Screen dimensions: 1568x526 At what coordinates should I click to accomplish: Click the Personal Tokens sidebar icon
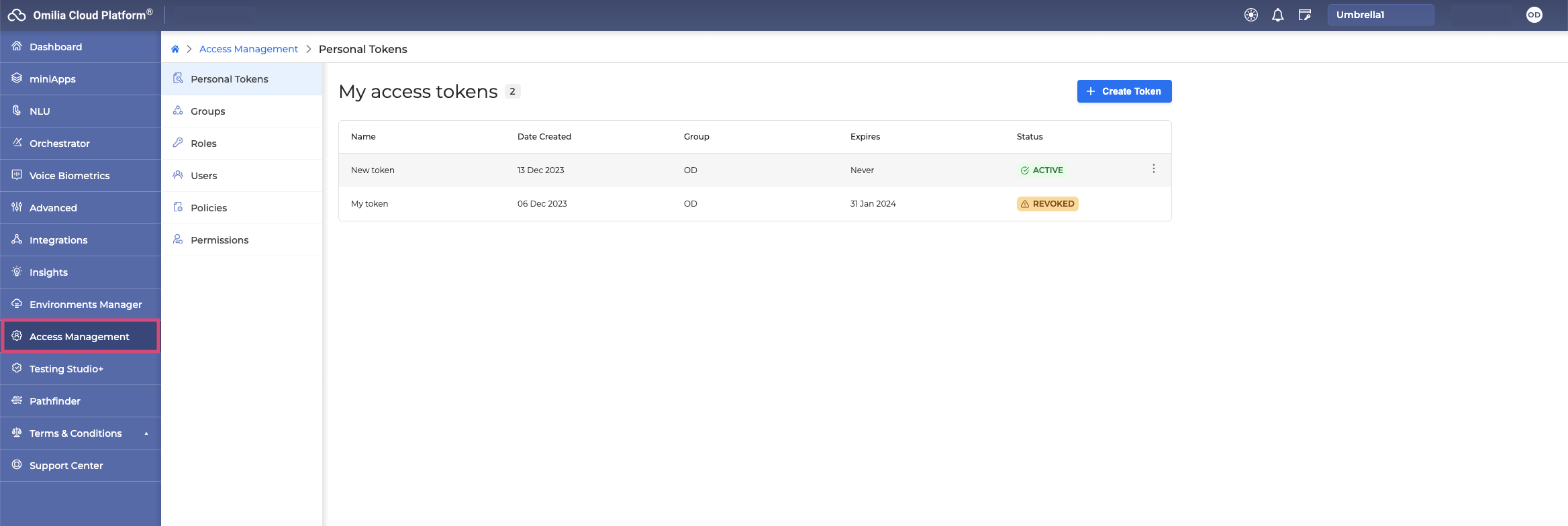point(178,78)
